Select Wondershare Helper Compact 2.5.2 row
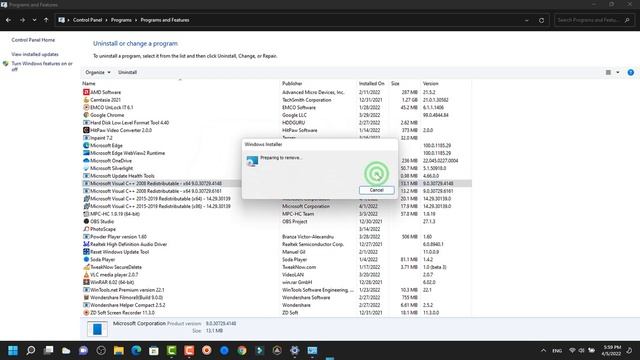 tap(277, 305)
